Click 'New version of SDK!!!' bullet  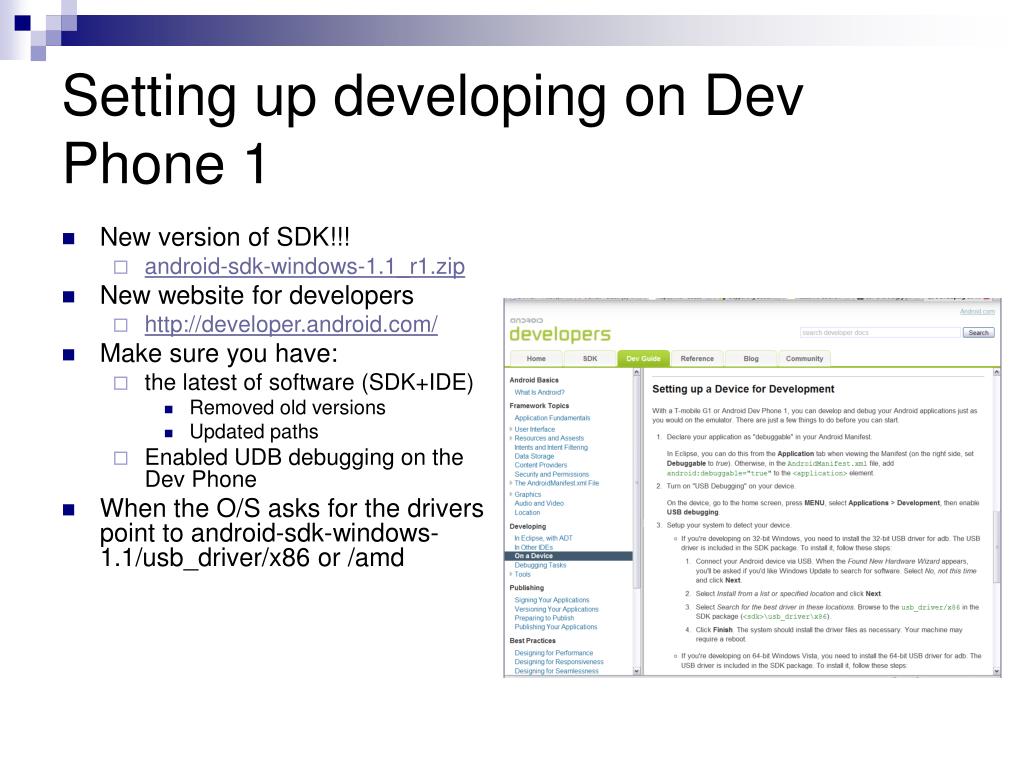tap(225, 237)
